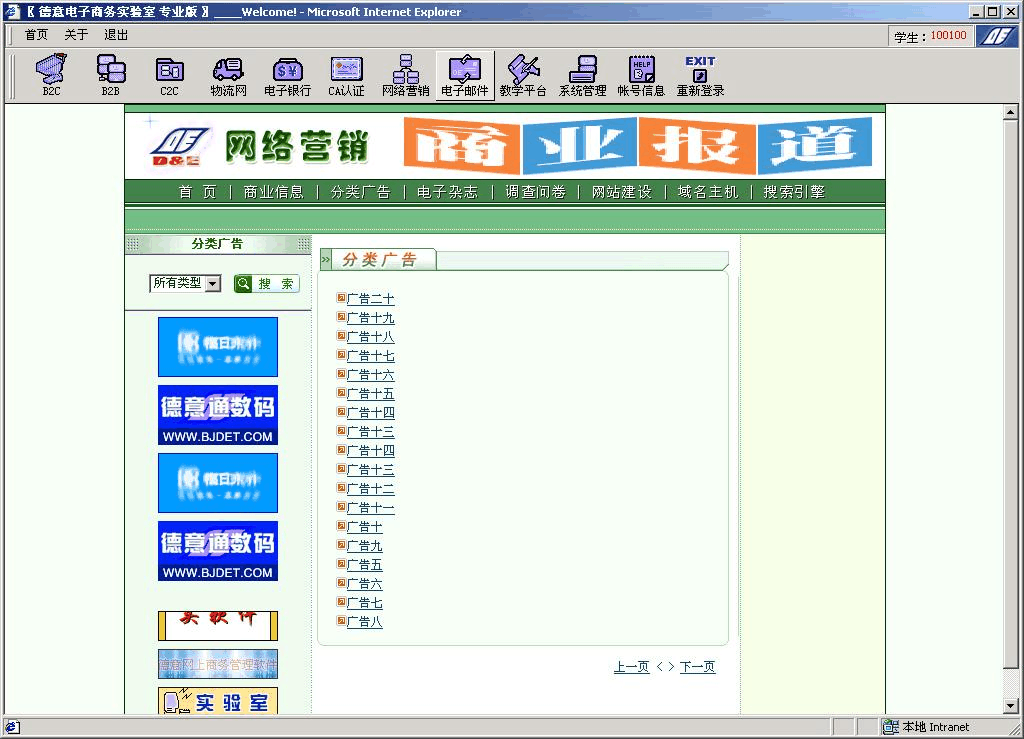Open the 电子银行 e-banking icon

pyautogui.click(x=287, y=75)
